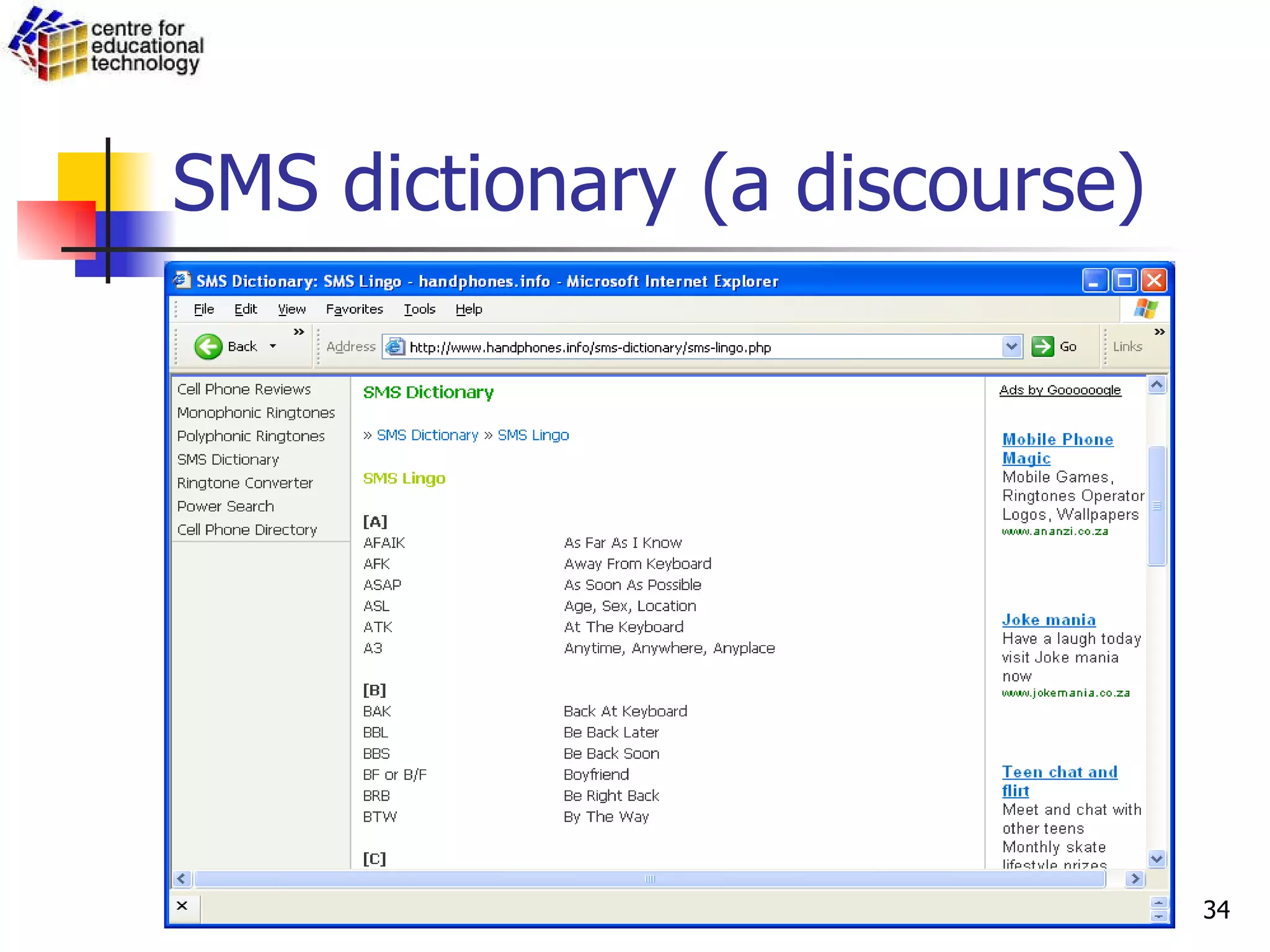Viewport: 1270px width, 952px height.
Task: Expand the Links toolbar chevron
Action: (1159, 332)
